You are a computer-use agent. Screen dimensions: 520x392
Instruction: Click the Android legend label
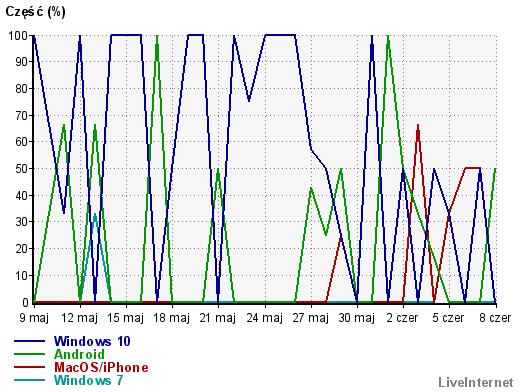point(79,354)
